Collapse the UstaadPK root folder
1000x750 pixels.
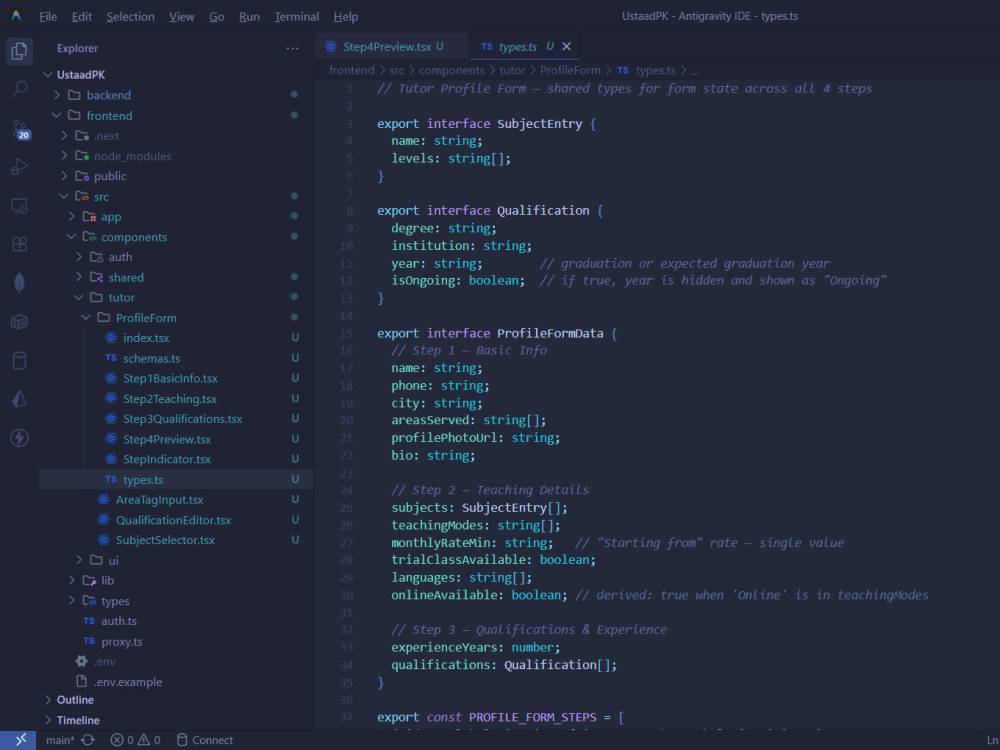click(x=176, y=75)
